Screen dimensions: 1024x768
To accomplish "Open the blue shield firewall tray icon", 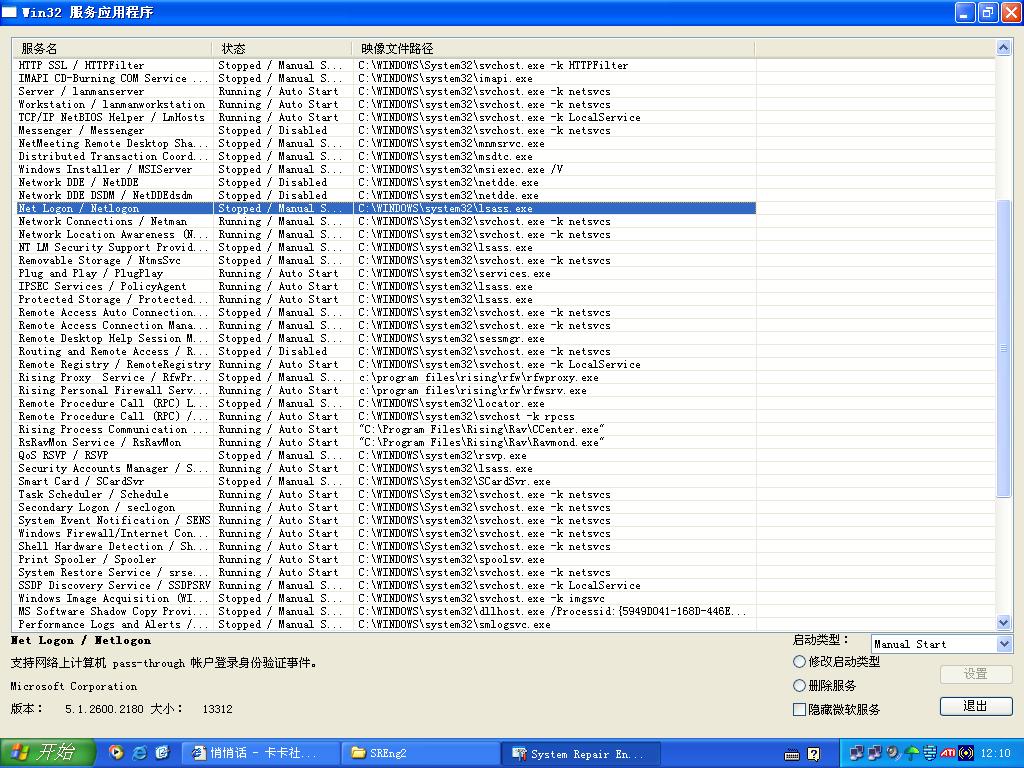I will click(x=930, y=753).
